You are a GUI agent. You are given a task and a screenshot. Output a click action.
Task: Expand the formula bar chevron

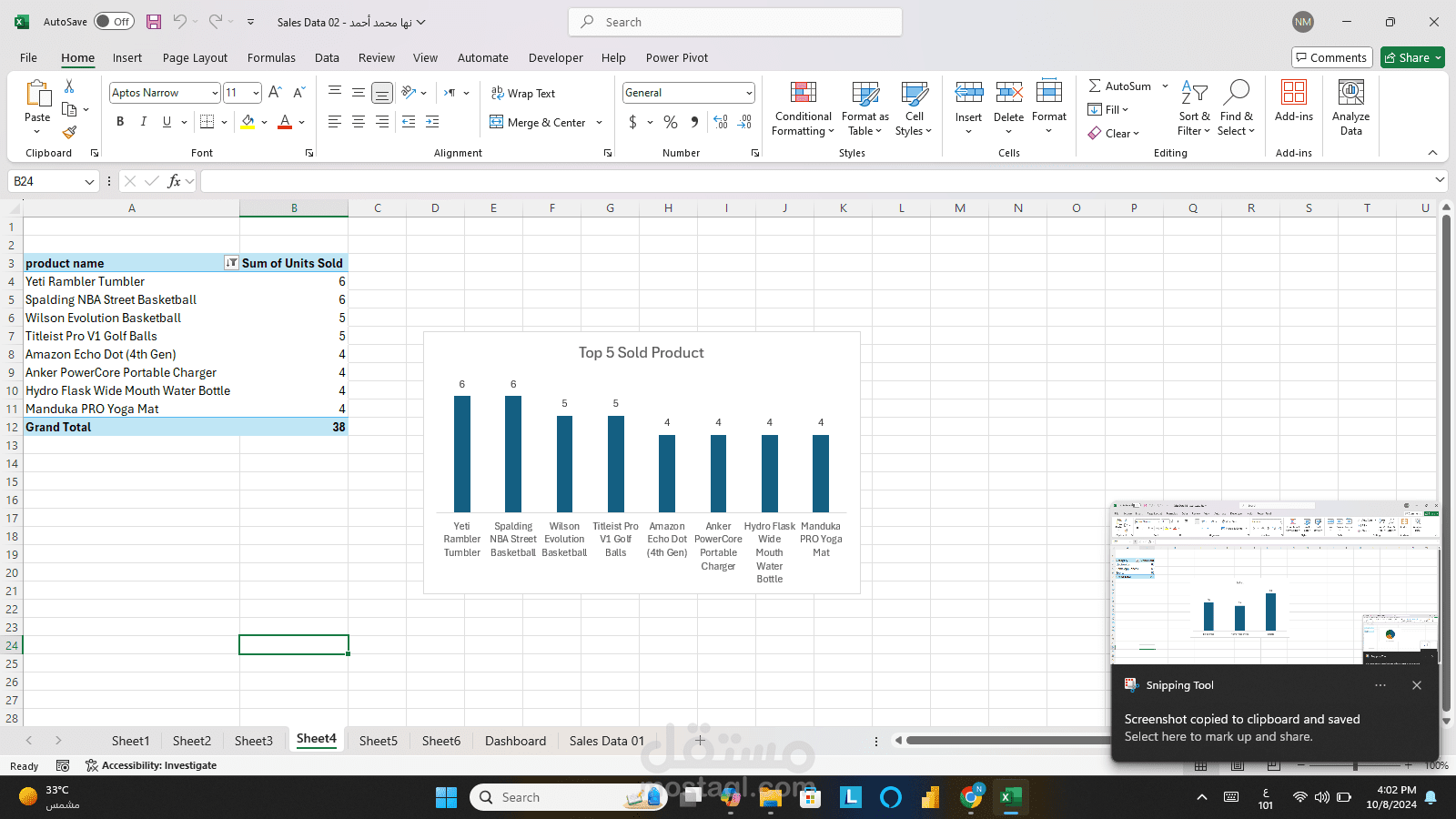[x=1440, y=180]
